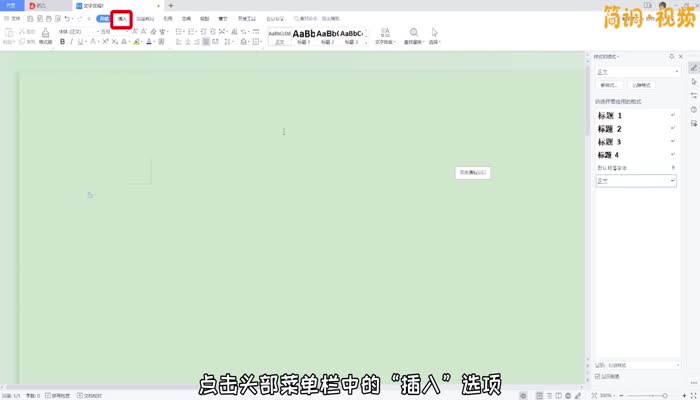
Task: Open the font name dropdown
Action: [x=98, y=32]
